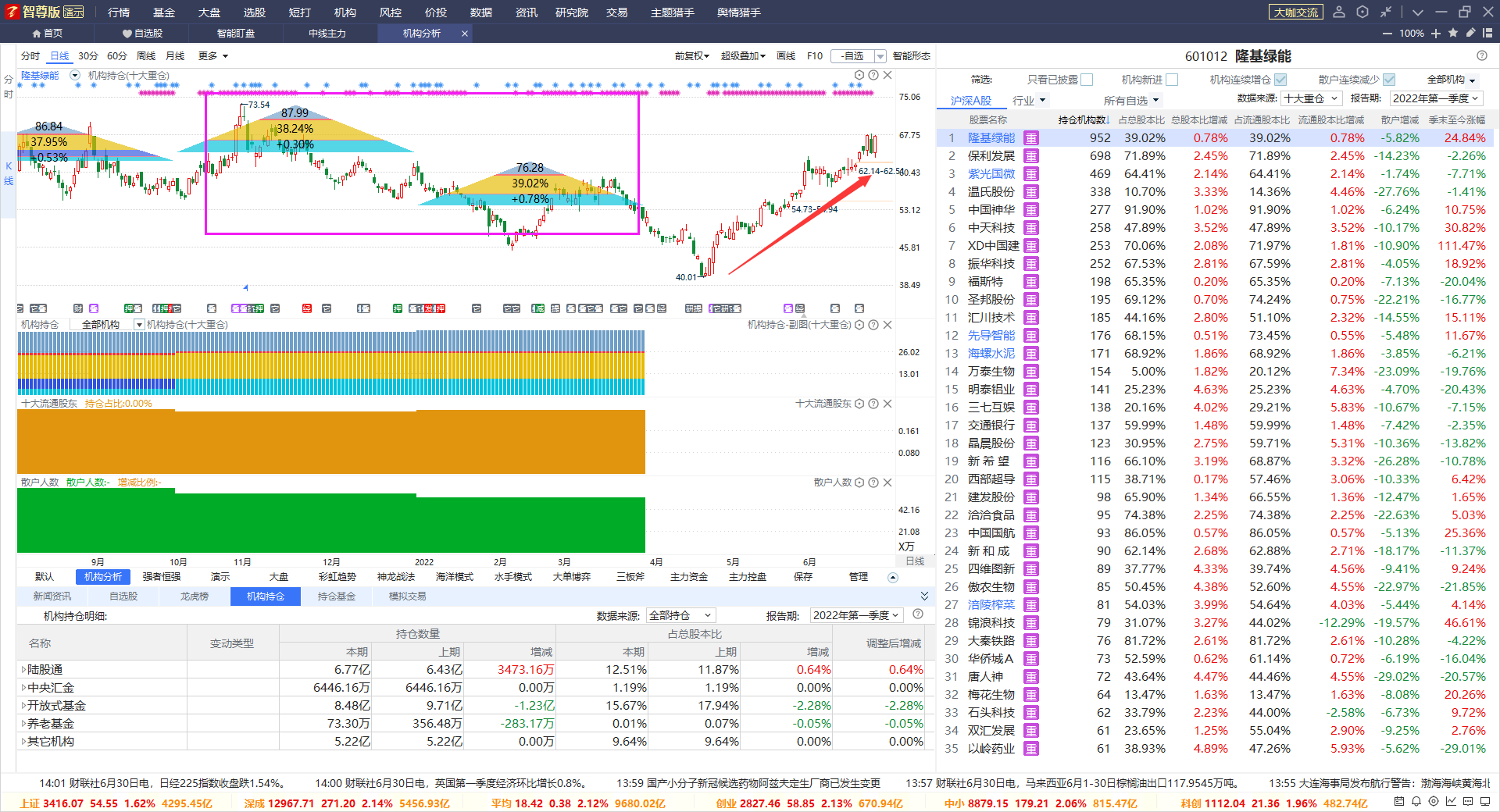Switch to 持仓基金 tab

coord(337,597)
